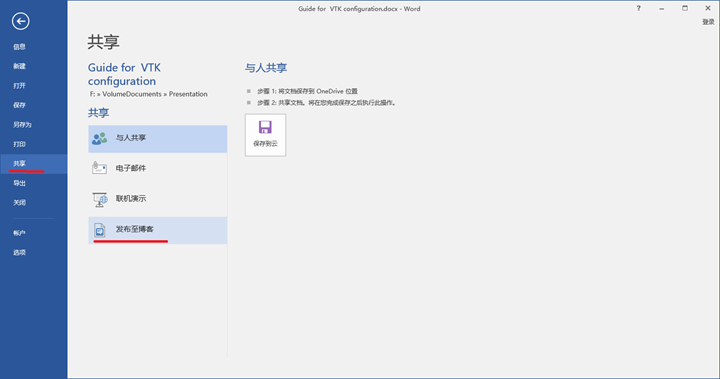Select 电子邮件 share option
The height and width of the screenshot is (379, 720).
click(x=158, y=169)
